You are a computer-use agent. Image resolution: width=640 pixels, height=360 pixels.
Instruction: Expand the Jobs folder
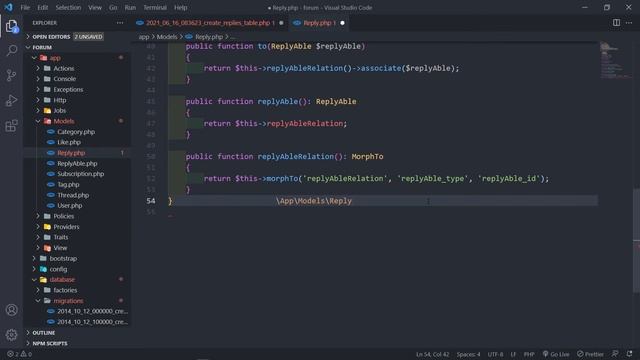pos(78,111)
